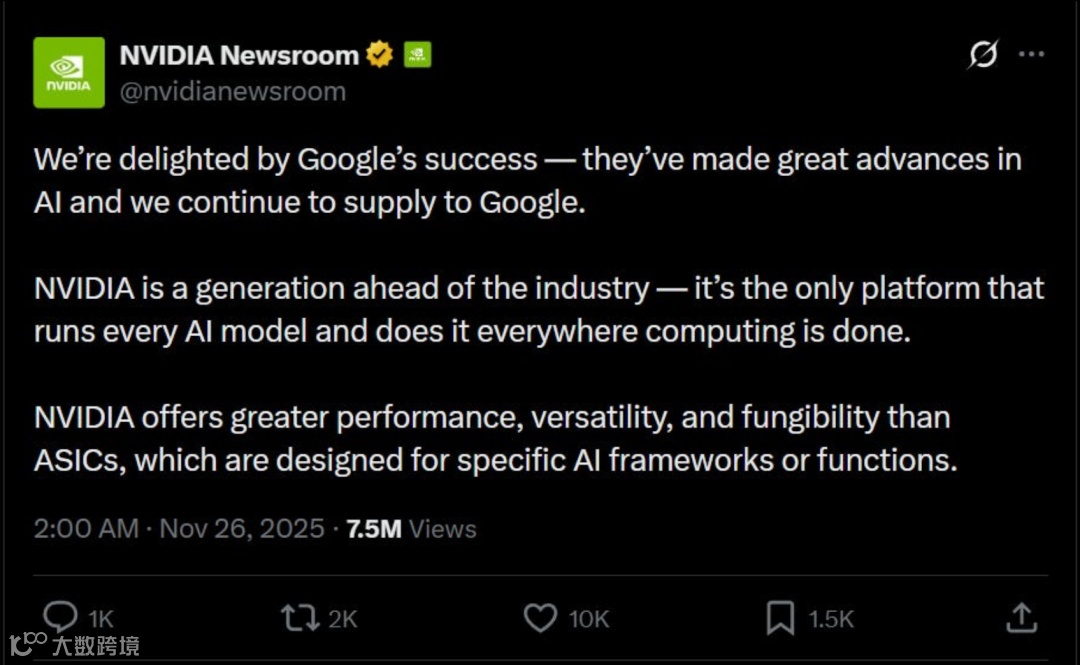This screenshot has width=1080, height=665.
Task: Click the reply speech bubble icon
Action: 62,618
